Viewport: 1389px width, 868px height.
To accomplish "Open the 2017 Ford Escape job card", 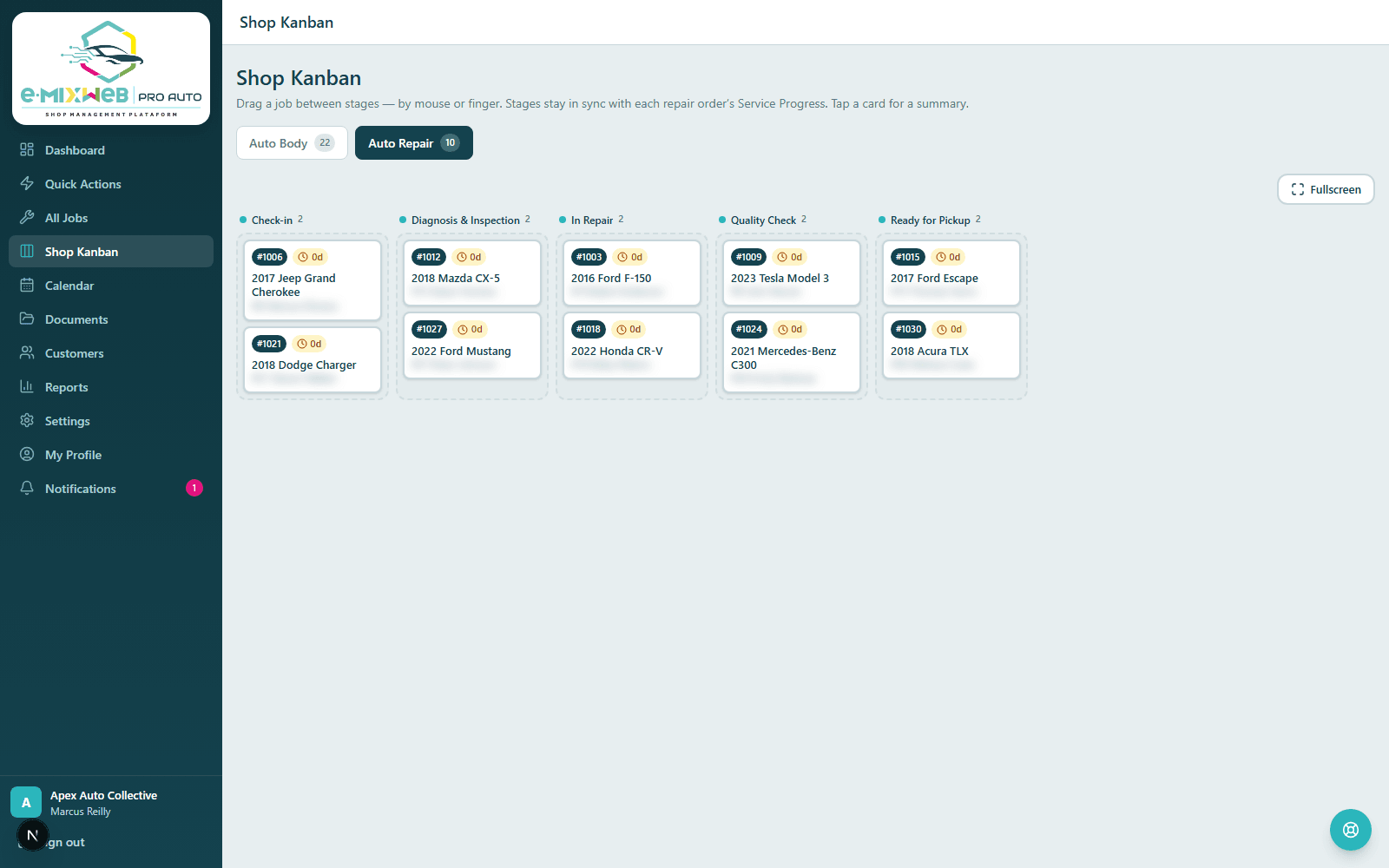I will [951, 273].
